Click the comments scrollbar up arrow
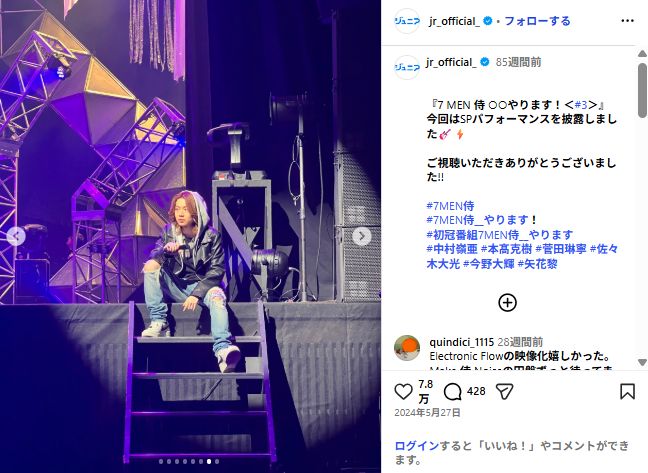 642,54
